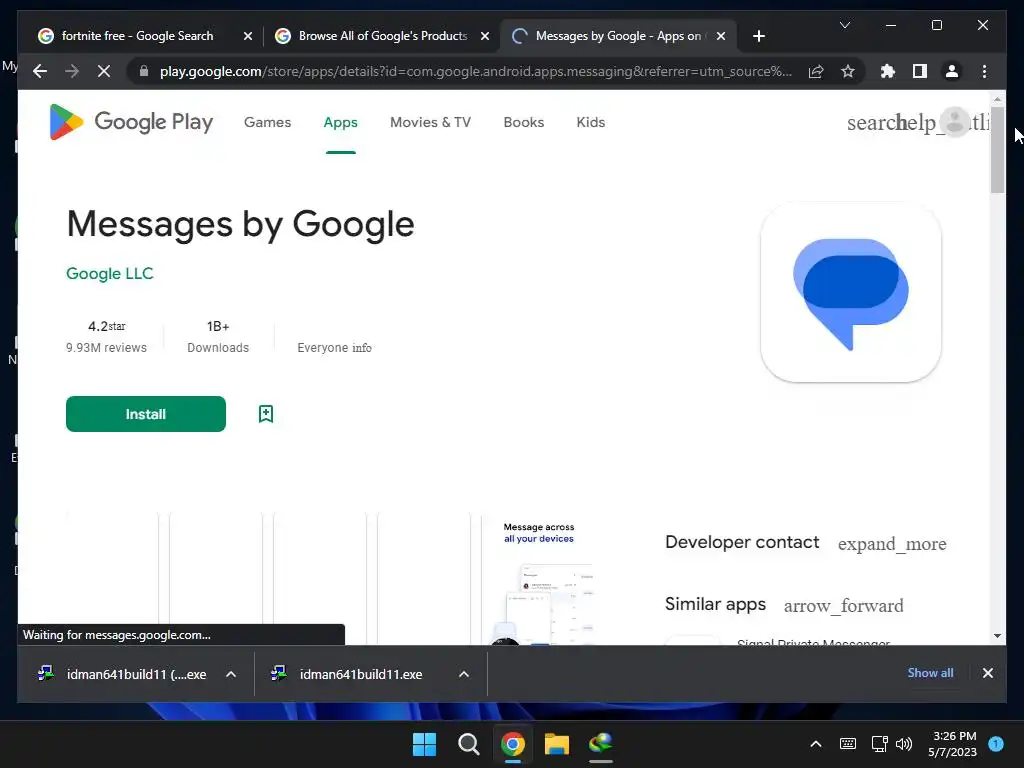Open Google LLC developer link
The height and width of the screenshot is (768, 1024).
point(110,274)
